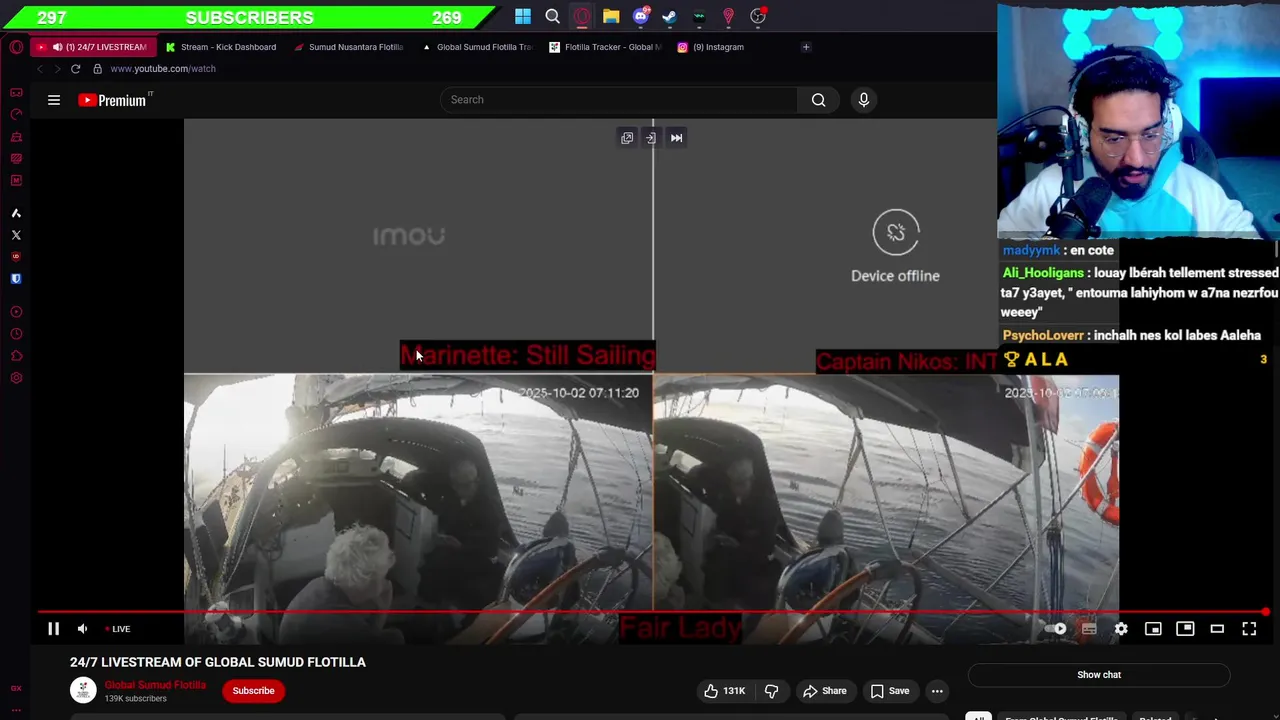Image resolution: width=1280 pixels, height=720 pixels.
Task: Subscribe to Global Sumud Flotilla
Action: pos(253,691)
